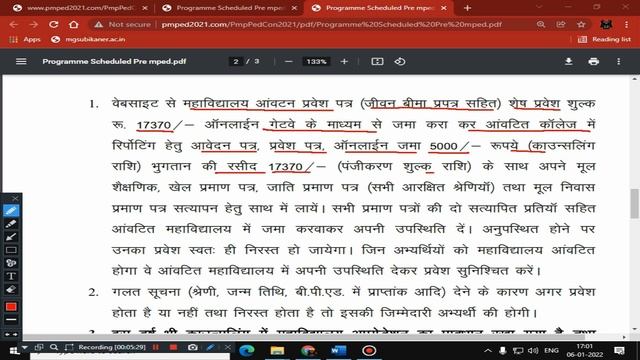This screenshot has width=640, height=360.
Task: Click the Not secure warning
Action: 122,24
